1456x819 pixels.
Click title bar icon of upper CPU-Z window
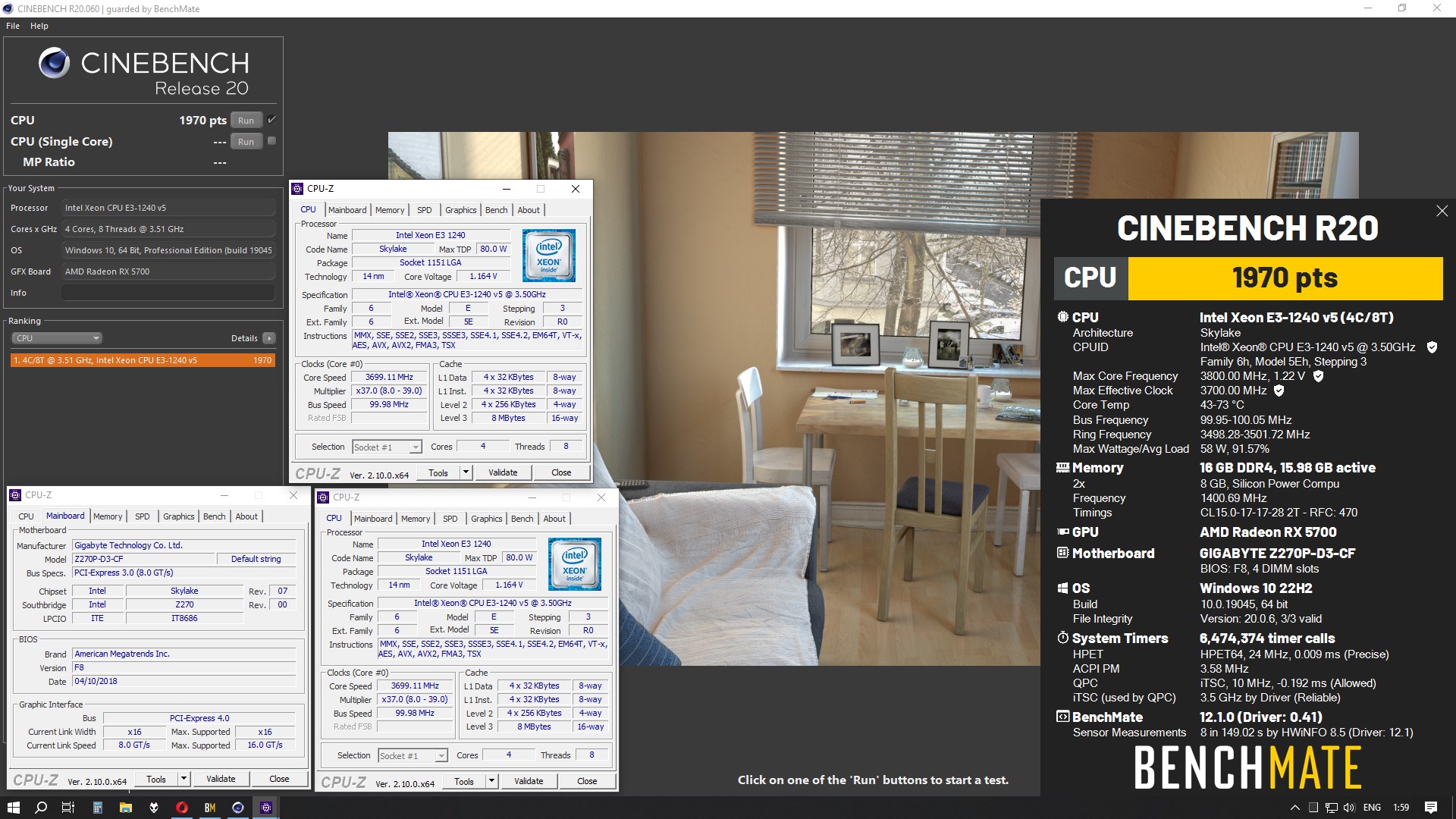[298, 189]
